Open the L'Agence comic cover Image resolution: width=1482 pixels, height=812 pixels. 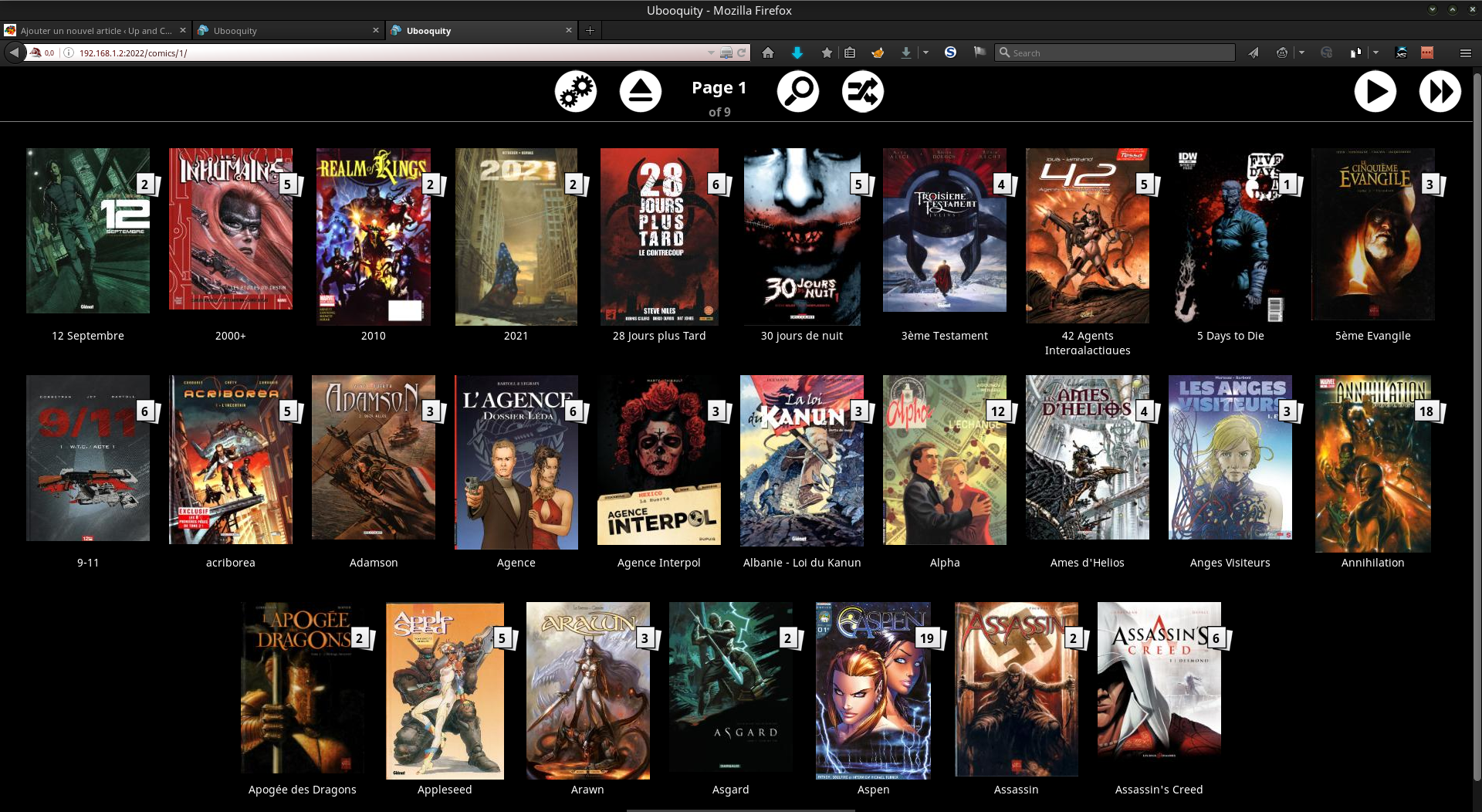516,462
